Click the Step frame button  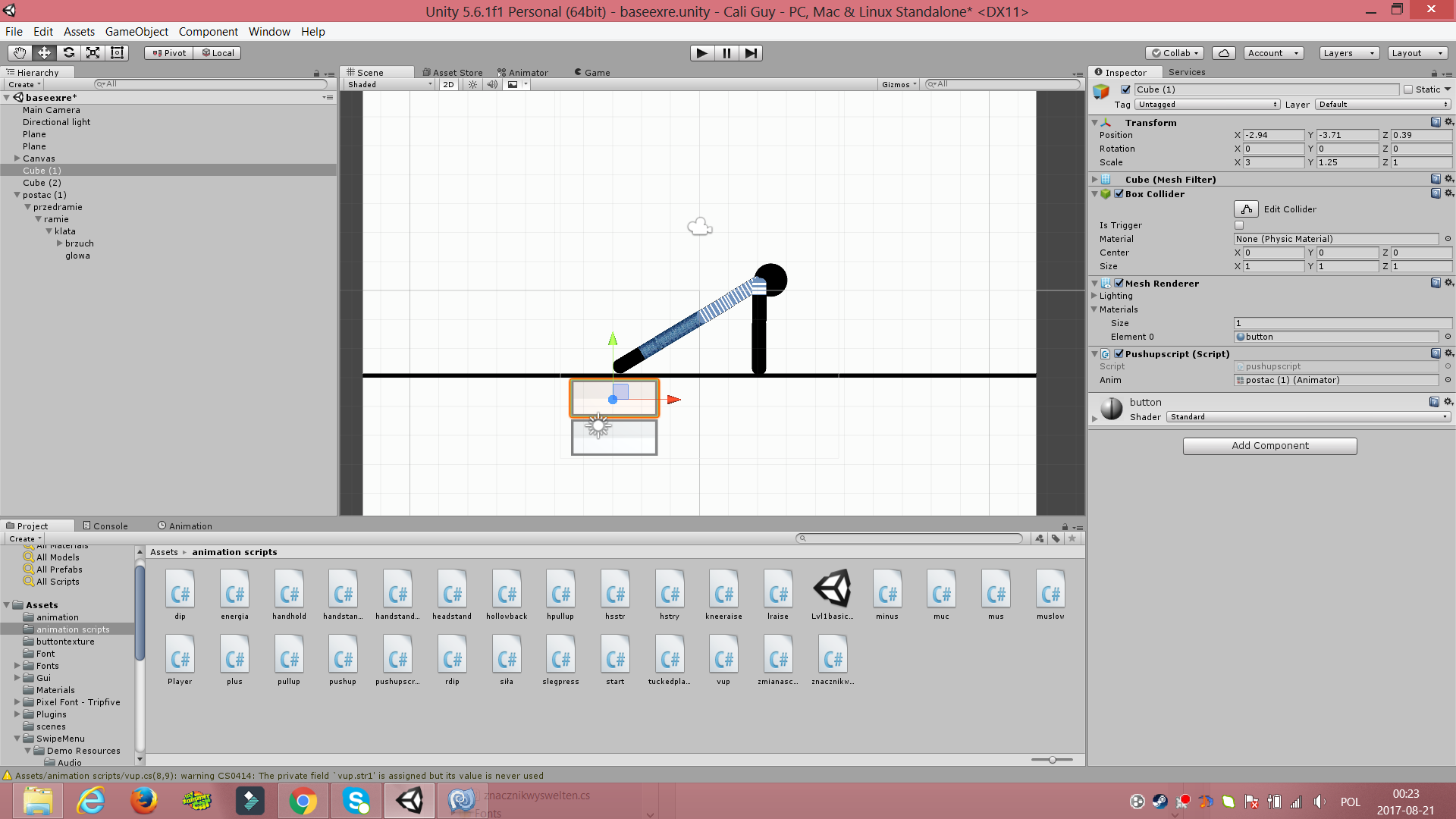tap(751, 53)
